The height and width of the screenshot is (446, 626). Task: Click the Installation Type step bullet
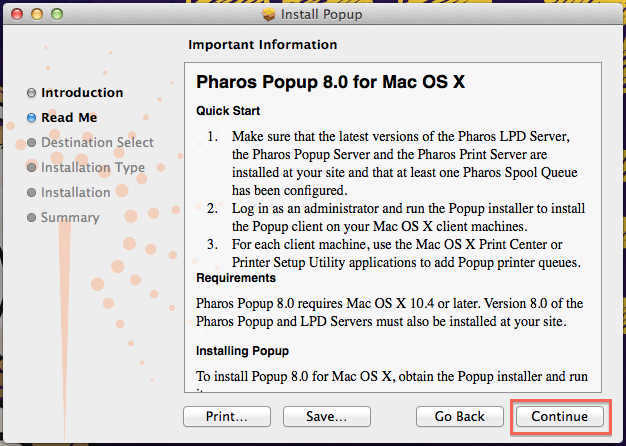tap(31, 168)
